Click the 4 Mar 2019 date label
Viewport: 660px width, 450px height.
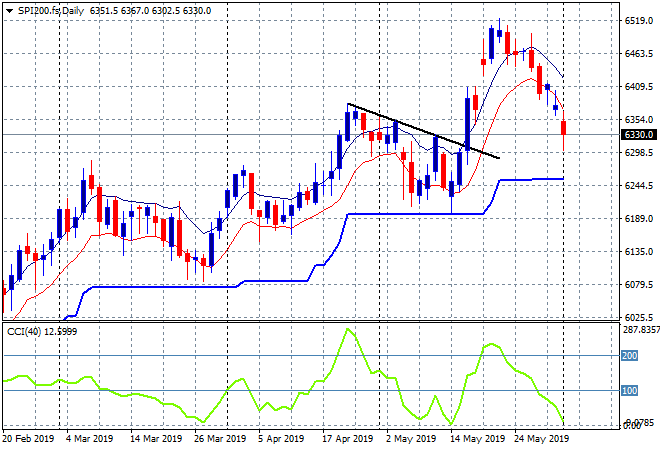point(89,439)
